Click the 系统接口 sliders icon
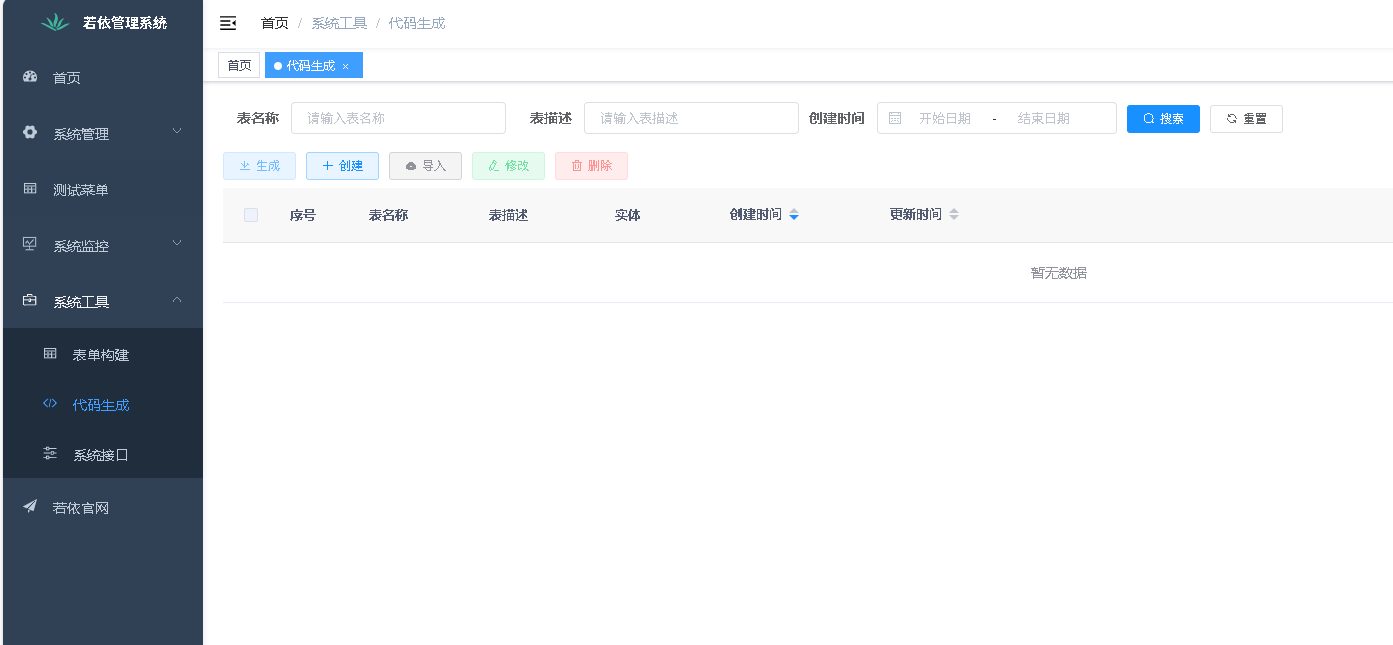 [50, 454]
